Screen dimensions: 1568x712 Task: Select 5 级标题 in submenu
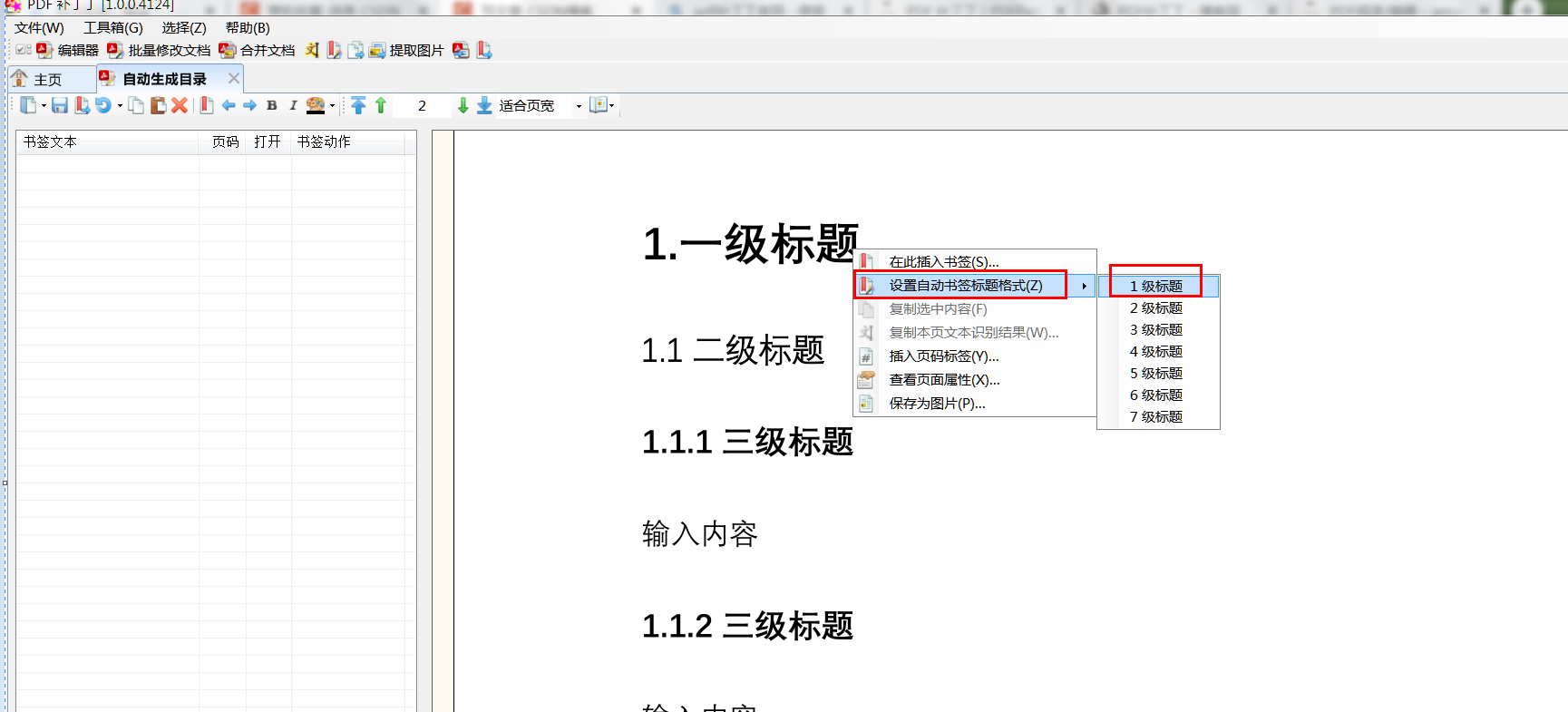[x=1158, y=373]
